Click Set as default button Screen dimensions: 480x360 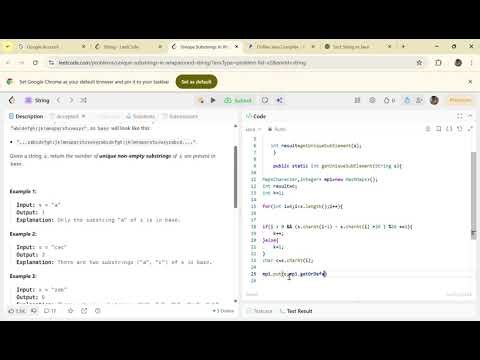(196, 82)
